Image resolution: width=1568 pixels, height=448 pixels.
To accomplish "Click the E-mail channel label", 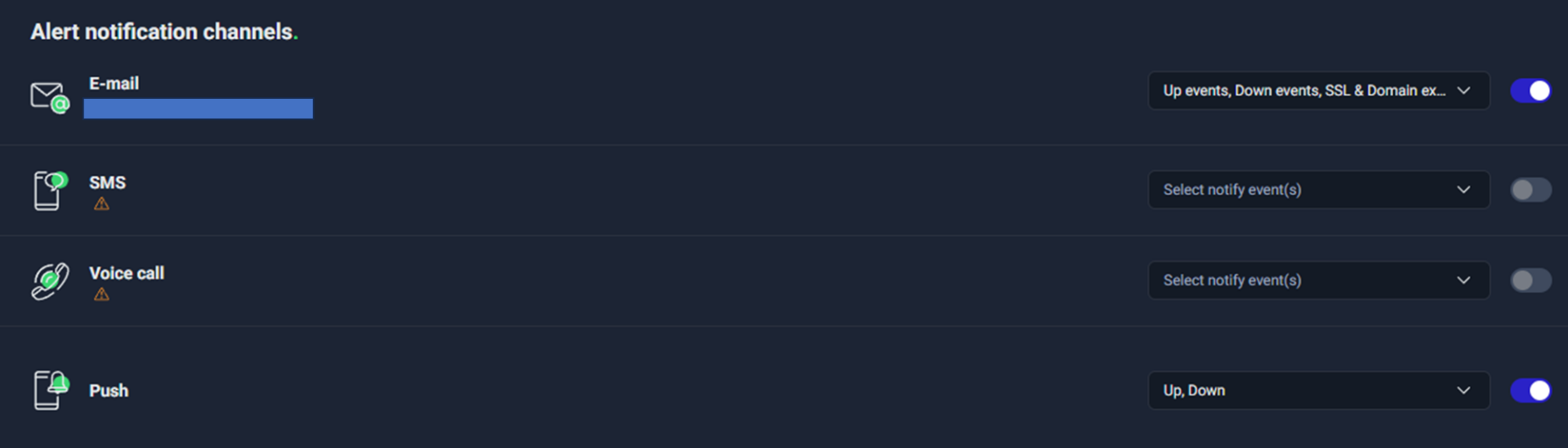I will [114, 83].
